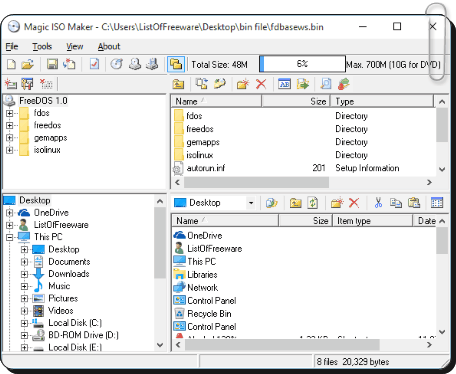
Task: Expand the gemapps tree node
Action: click(9, 138)
